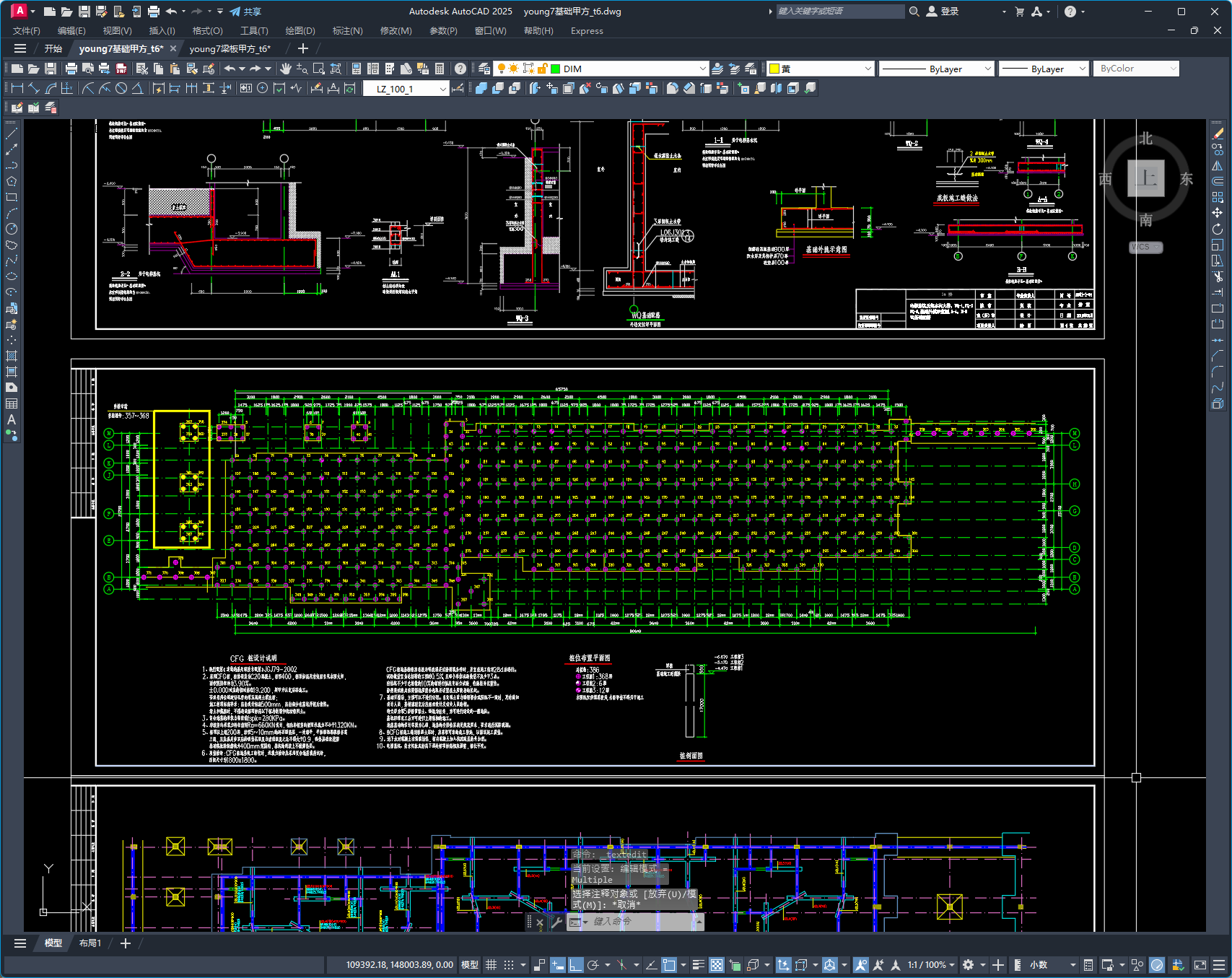1232x978 pixels.
Task: Select the Circle draw tool
Action: pyautogui.click(x=12, y=229)
